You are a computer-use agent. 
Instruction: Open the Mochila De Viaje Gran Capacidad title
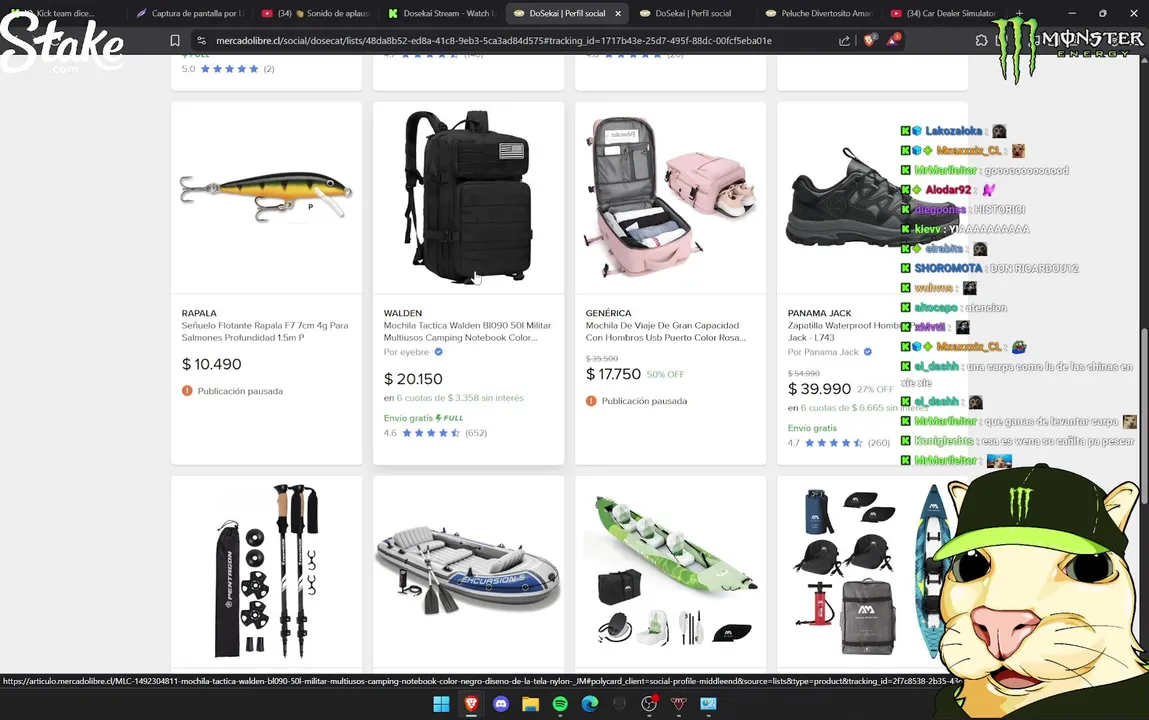click(665, 331)
